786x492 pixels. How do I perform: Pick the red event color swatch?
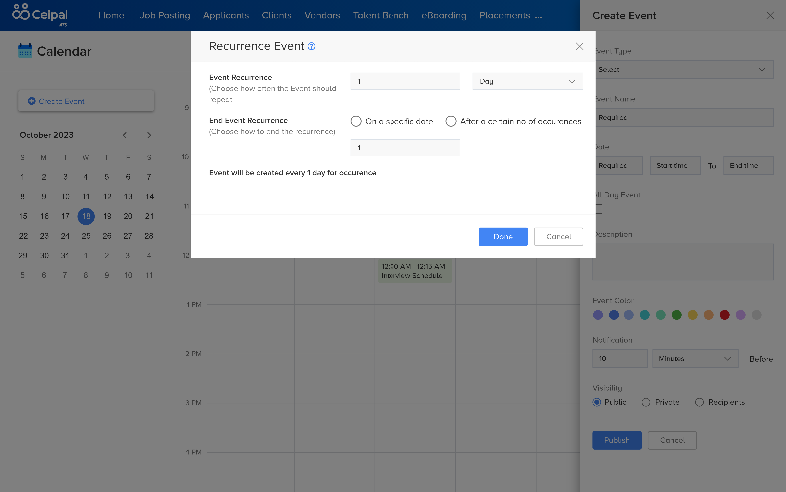[724, 315]
